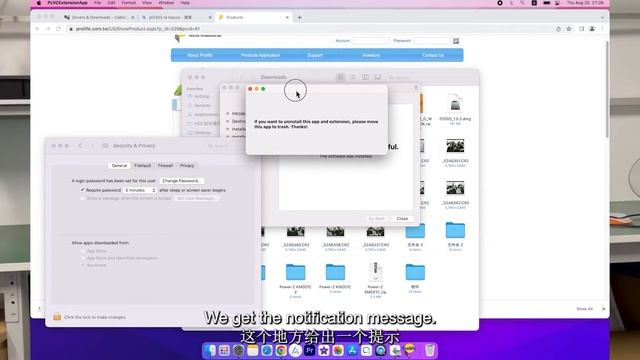
Task: Toggle Show a message when screen locked
Action: click(x=82, y=198)
